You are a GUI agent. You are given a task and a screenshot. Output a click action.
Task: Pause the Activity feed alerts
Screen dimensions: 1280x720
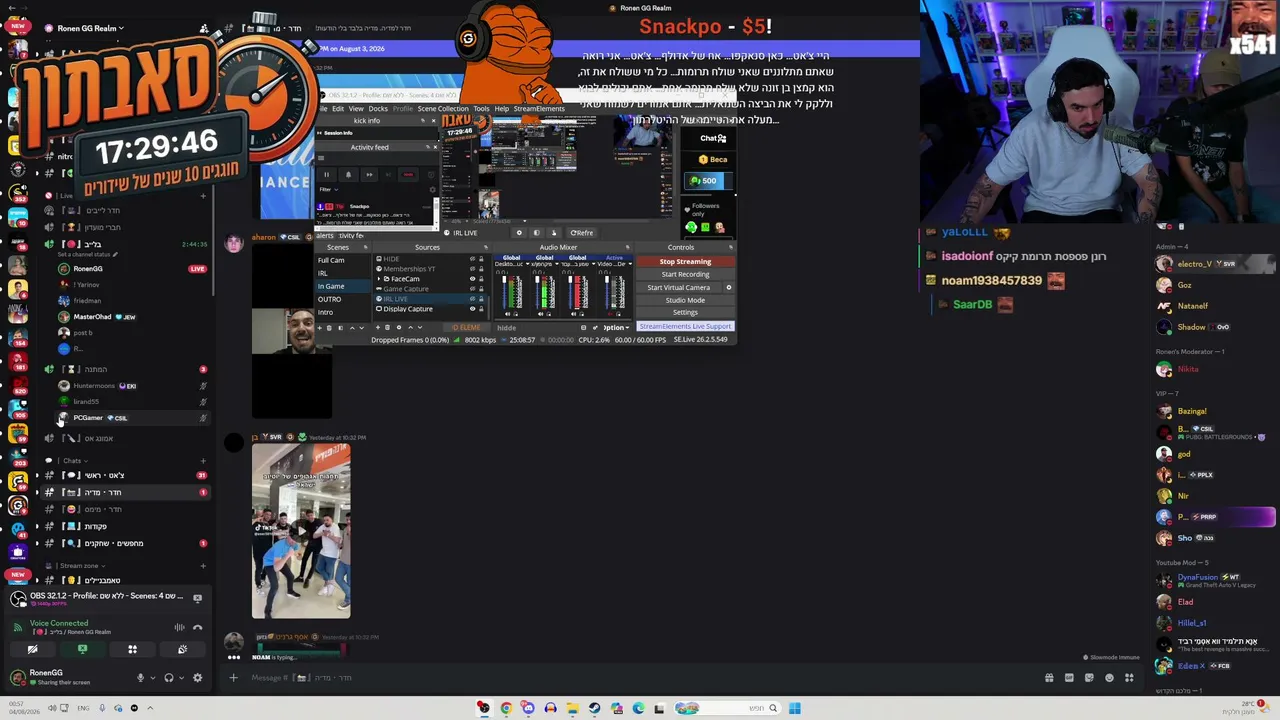327,175
